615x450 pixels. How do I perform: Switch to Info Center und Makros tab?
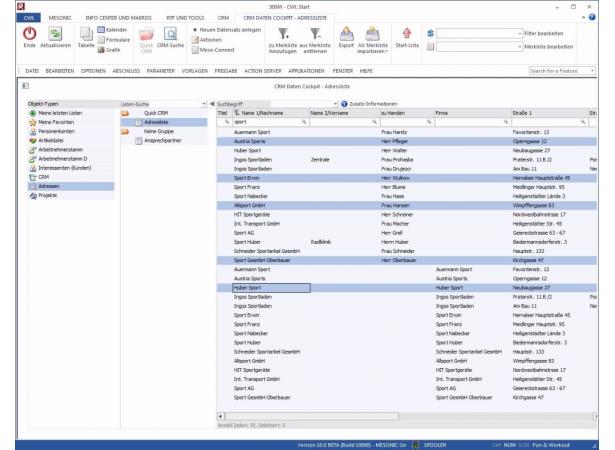coord(118,18)
